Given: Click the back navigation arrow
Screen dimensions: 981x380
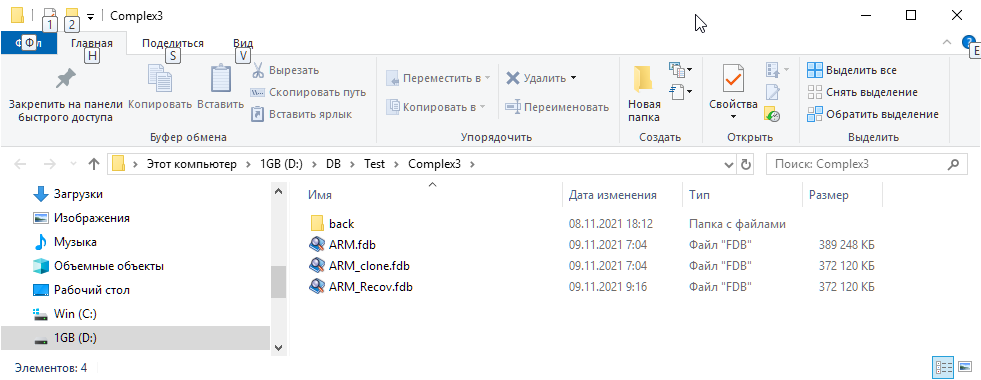Looking at the screenshot, I should tap(20, 165).
